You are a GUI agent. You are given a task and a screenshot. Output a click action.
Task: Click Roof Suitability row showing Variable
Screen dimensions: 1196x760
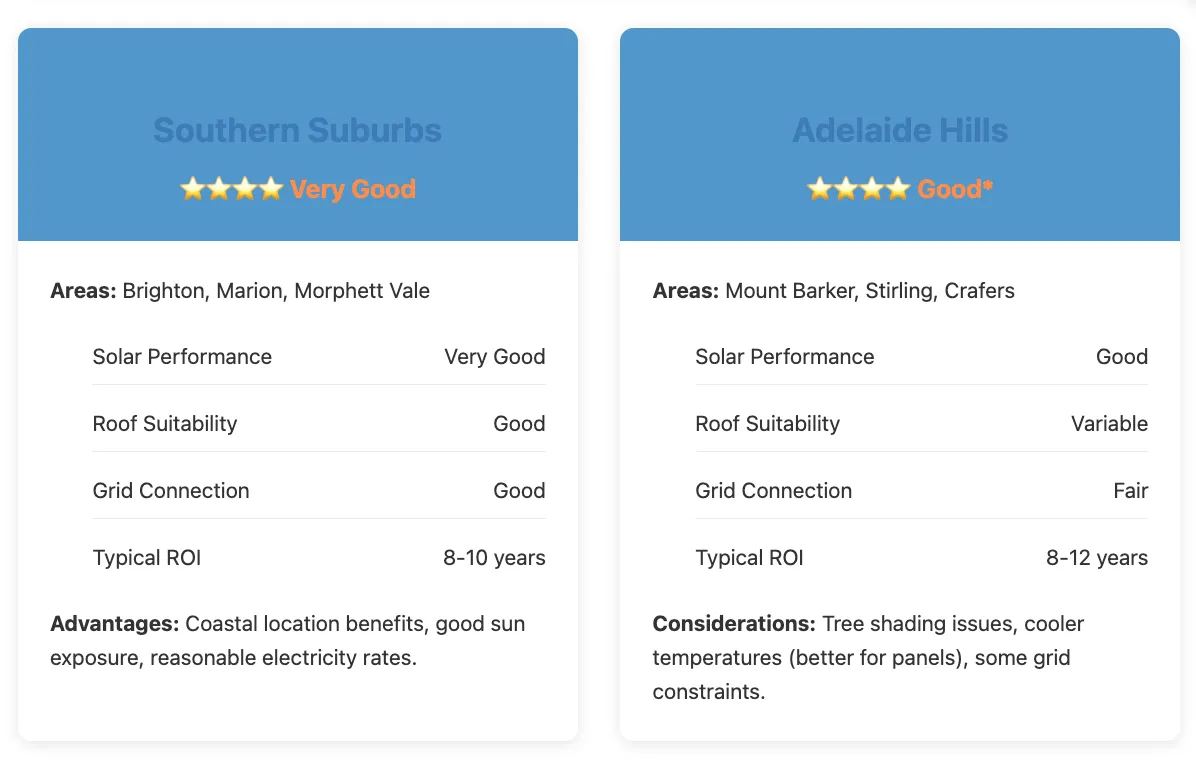point(921,423)
